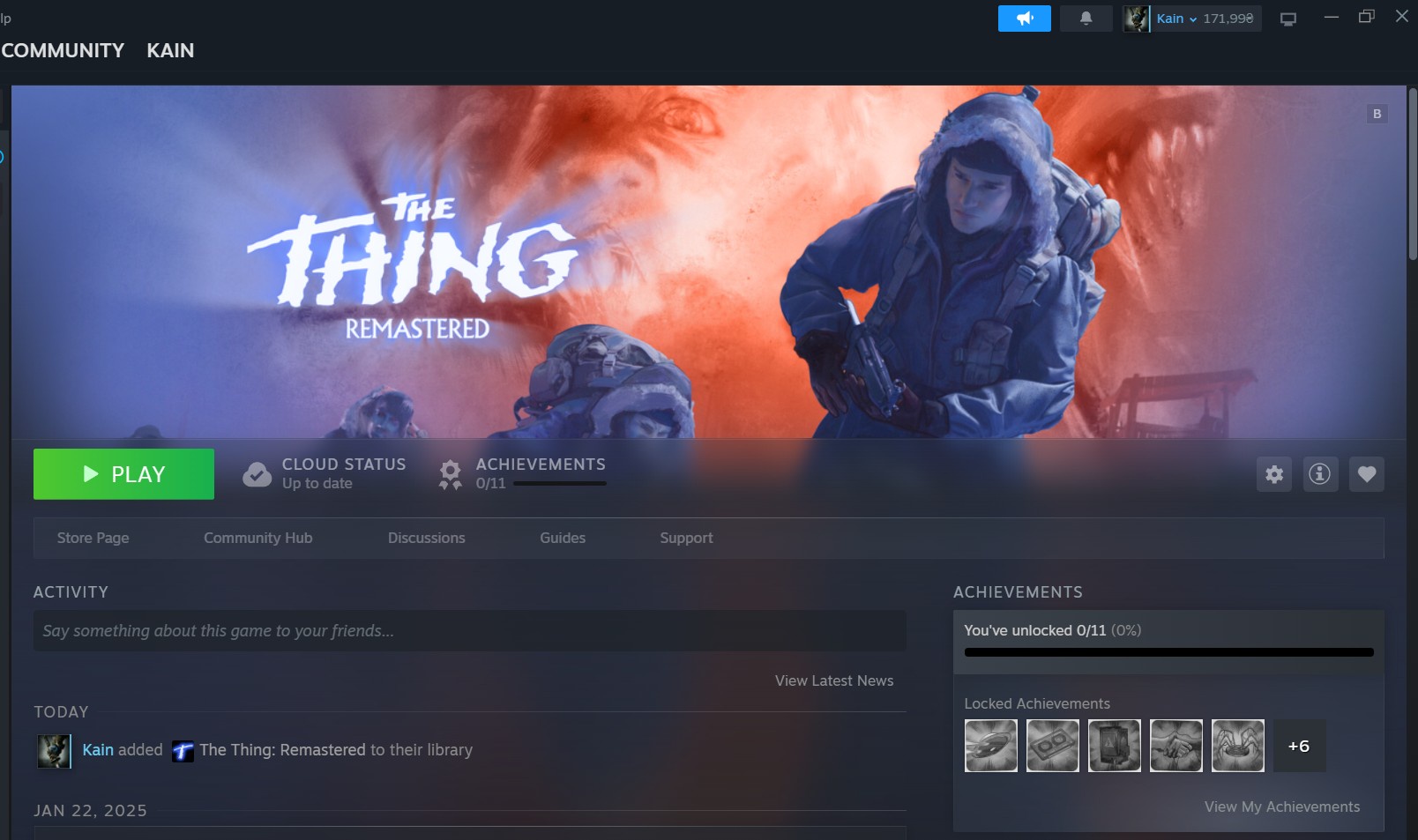Open the Support tab
Viewport: 1418px width, 840px height.
click(x=687, y=538)
